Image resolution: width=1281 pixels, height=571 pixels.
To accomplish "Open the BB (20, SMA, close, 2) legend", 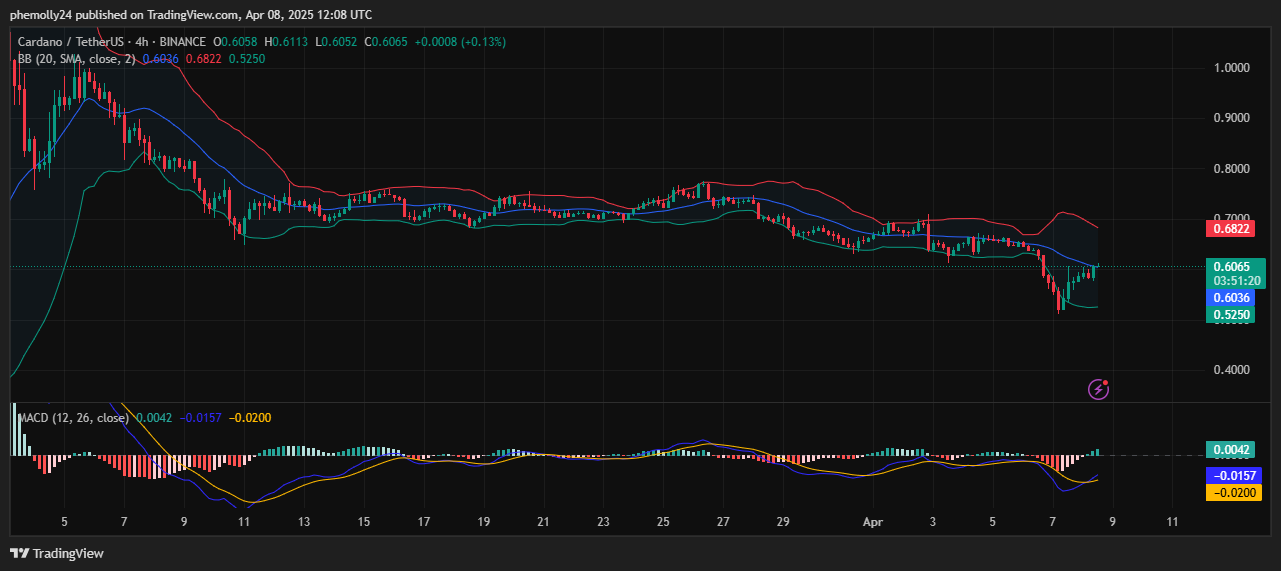I will click(76, 59).
